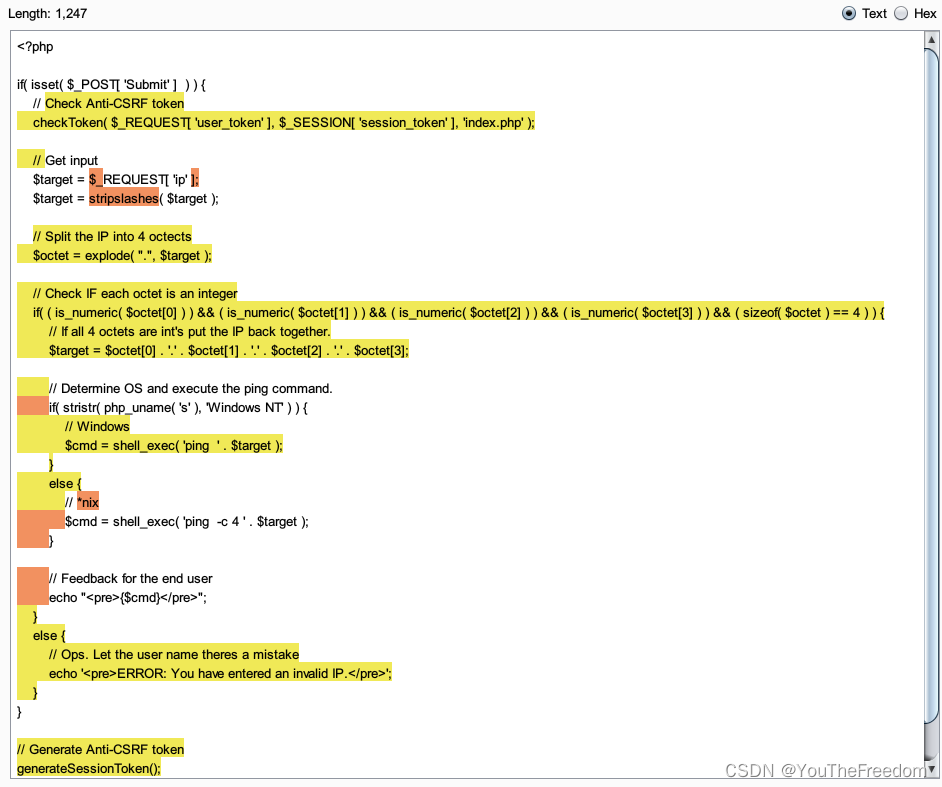Click the scrollbar down arrow
Image resolution: width=942 pixels, height=787 pixels.
pyautogui.click(x=931, y=769)
